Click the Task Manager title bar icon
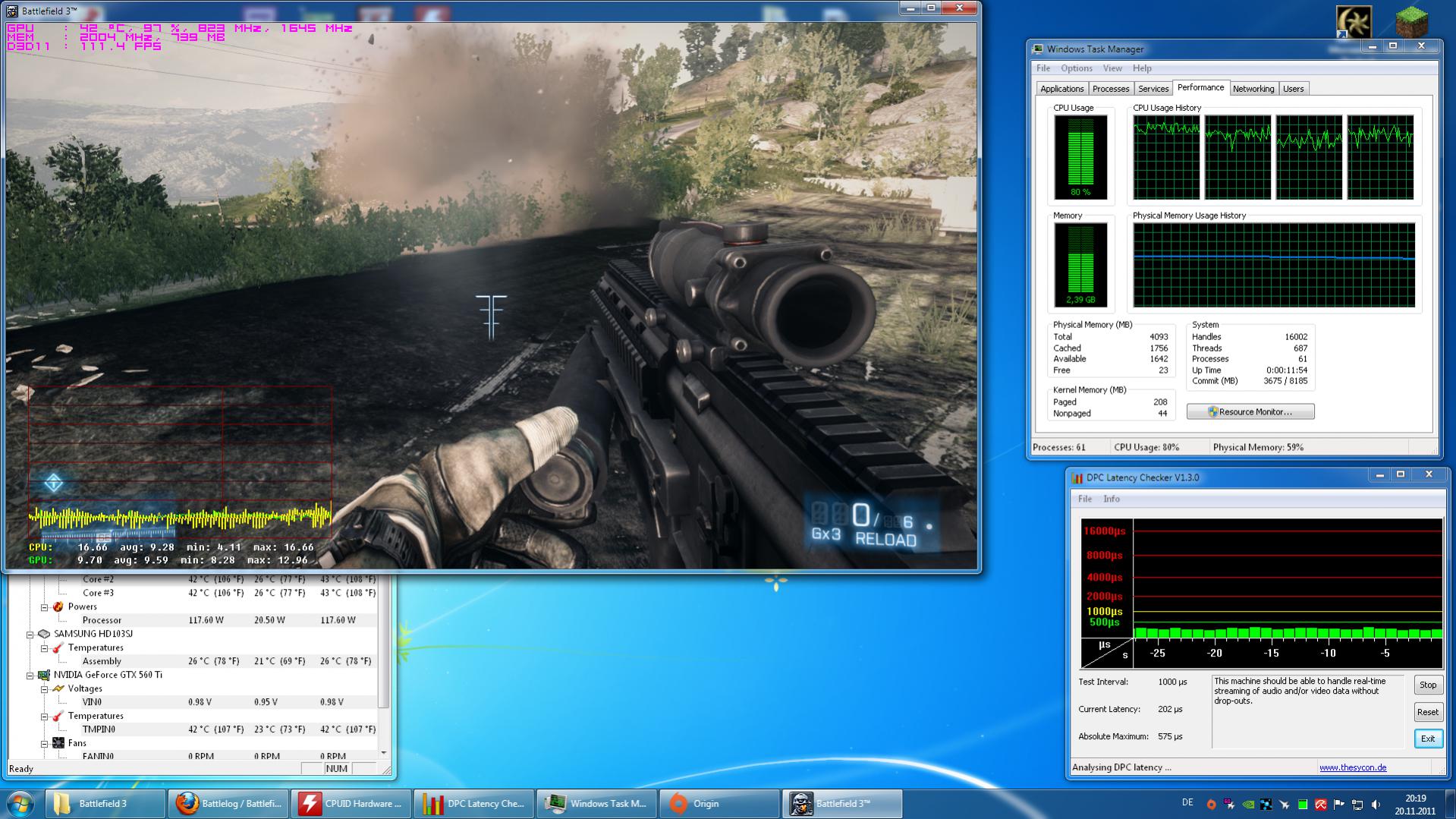This screenshot has width=1456, height=819. coord(1038,49)
